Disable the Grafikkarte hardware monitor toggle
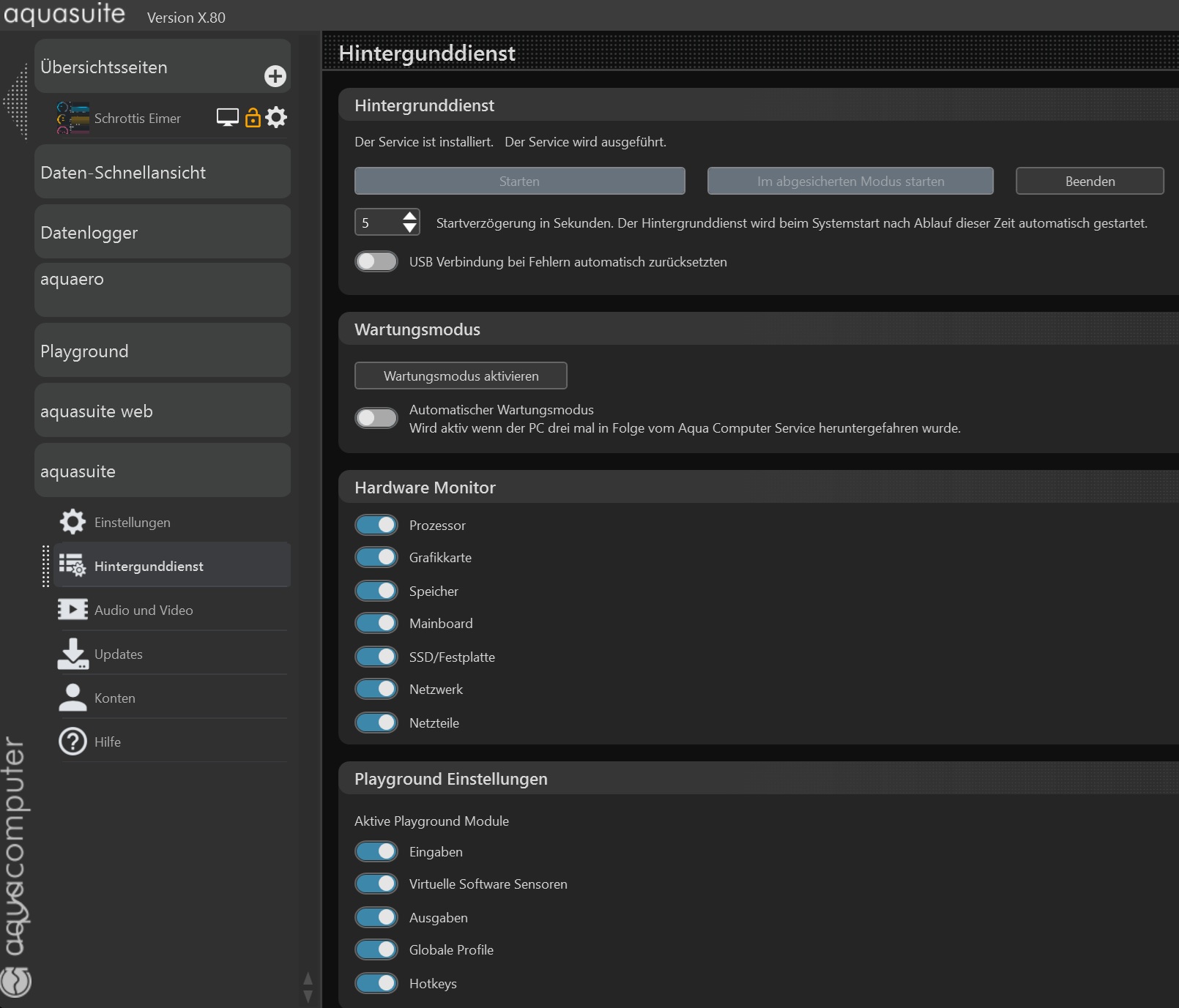This screenshot has width=1179, height=1008. click(x=376, y=557)
